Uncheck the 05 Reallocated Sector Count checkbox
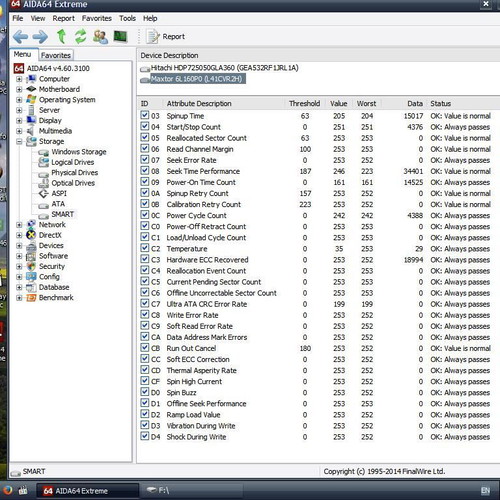Viewport: 500px width, 500px height. coord(145,137)
